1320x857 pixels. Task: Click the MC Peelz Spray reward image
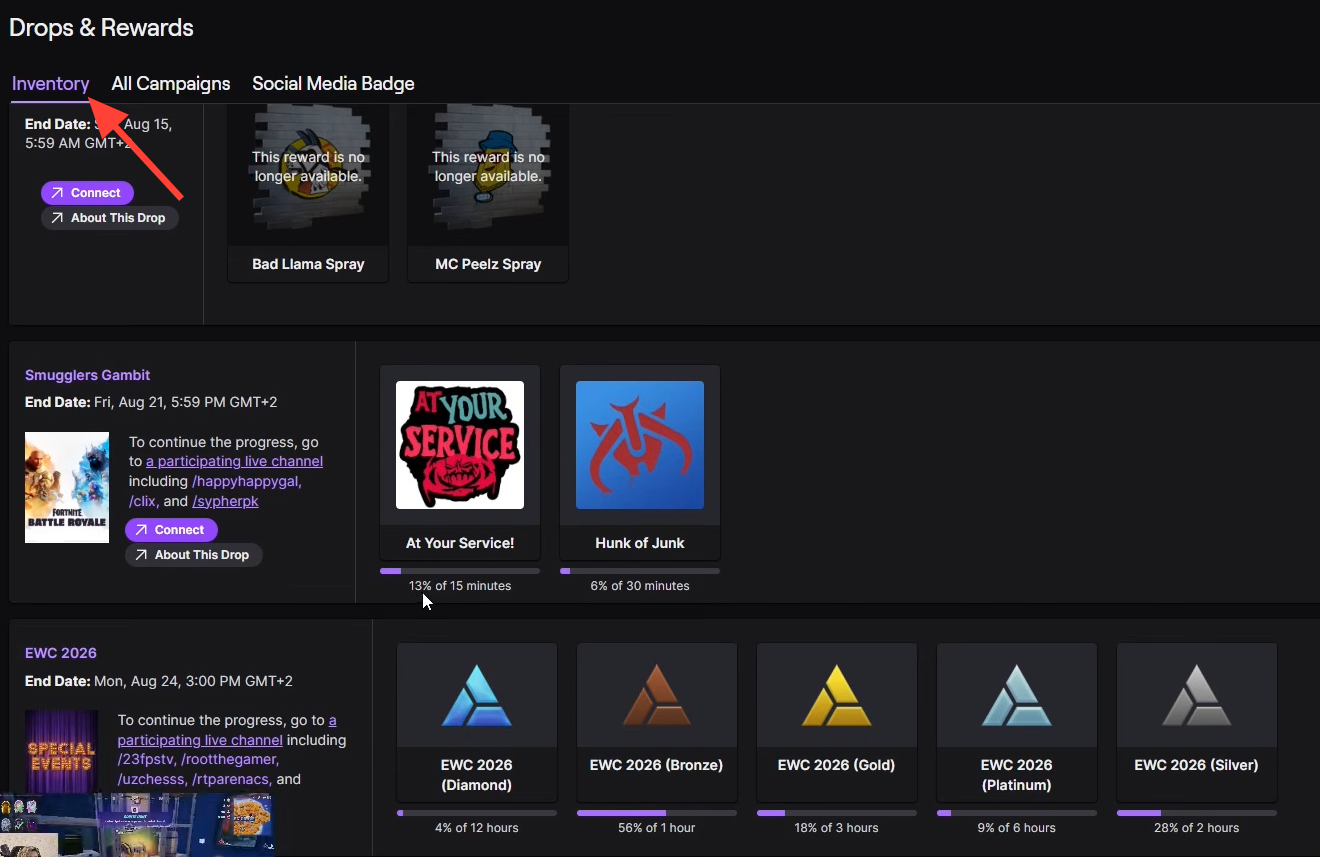pos(488,174)
